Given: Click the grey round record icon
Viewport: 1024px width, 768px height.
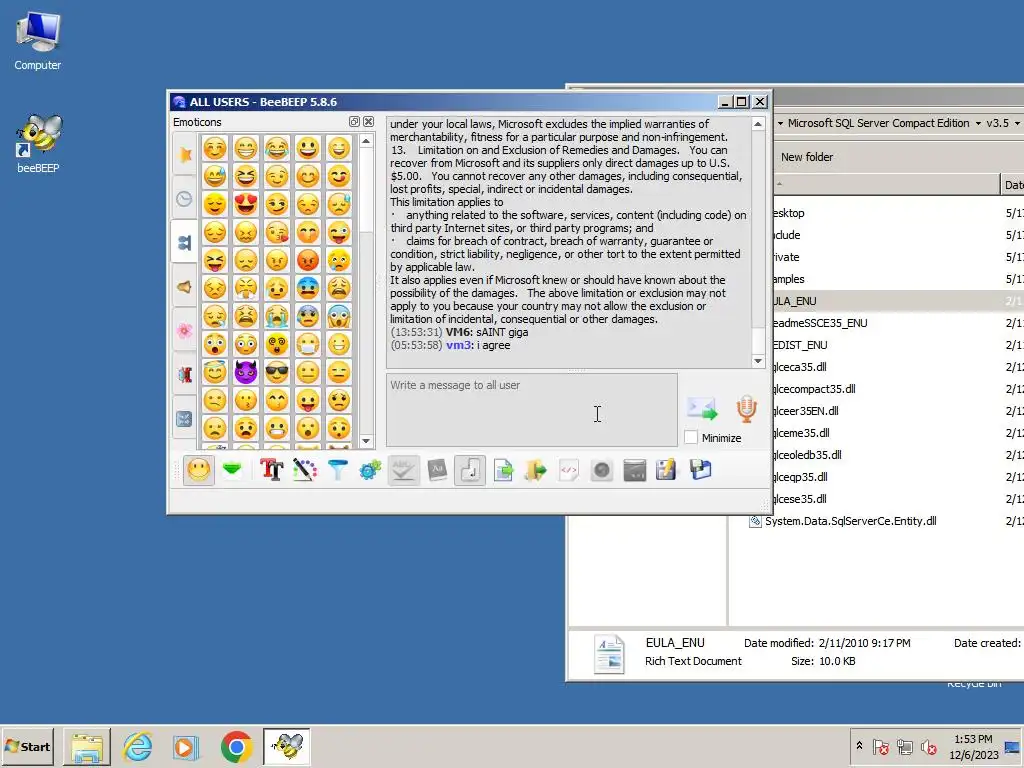Looking at the screenshot, I should (x=601, y=470).
